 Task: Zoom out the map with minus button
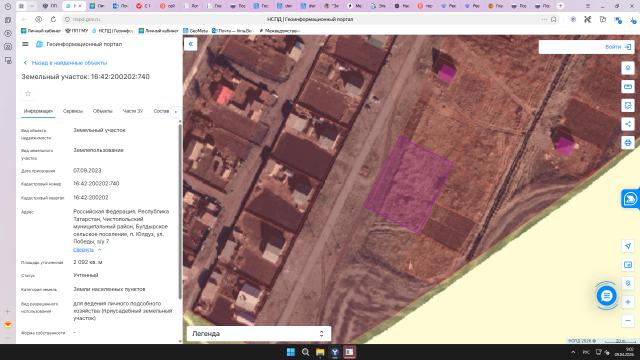click(628, 321)
